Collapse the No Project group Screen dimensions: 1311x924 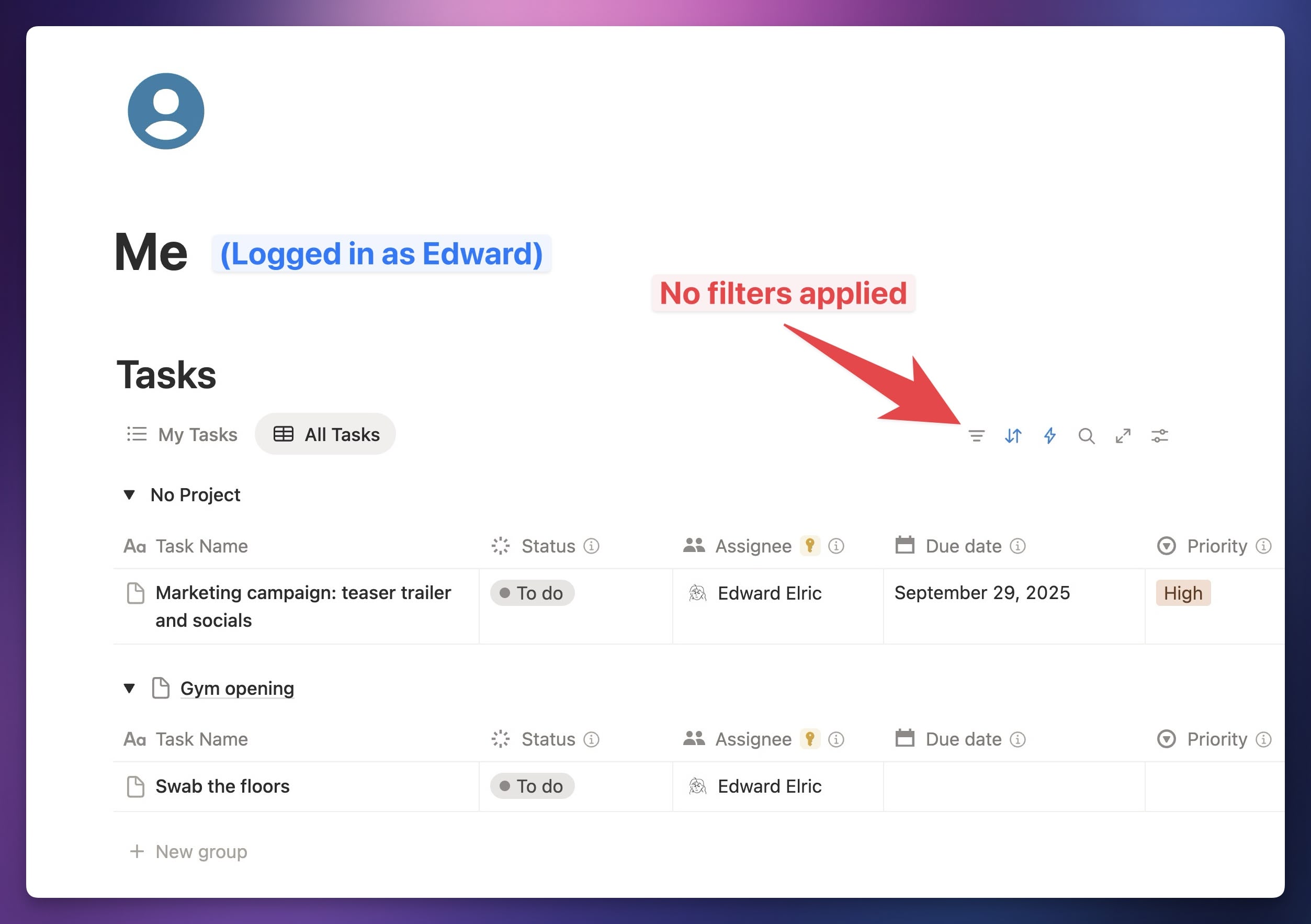click(130, 494)
